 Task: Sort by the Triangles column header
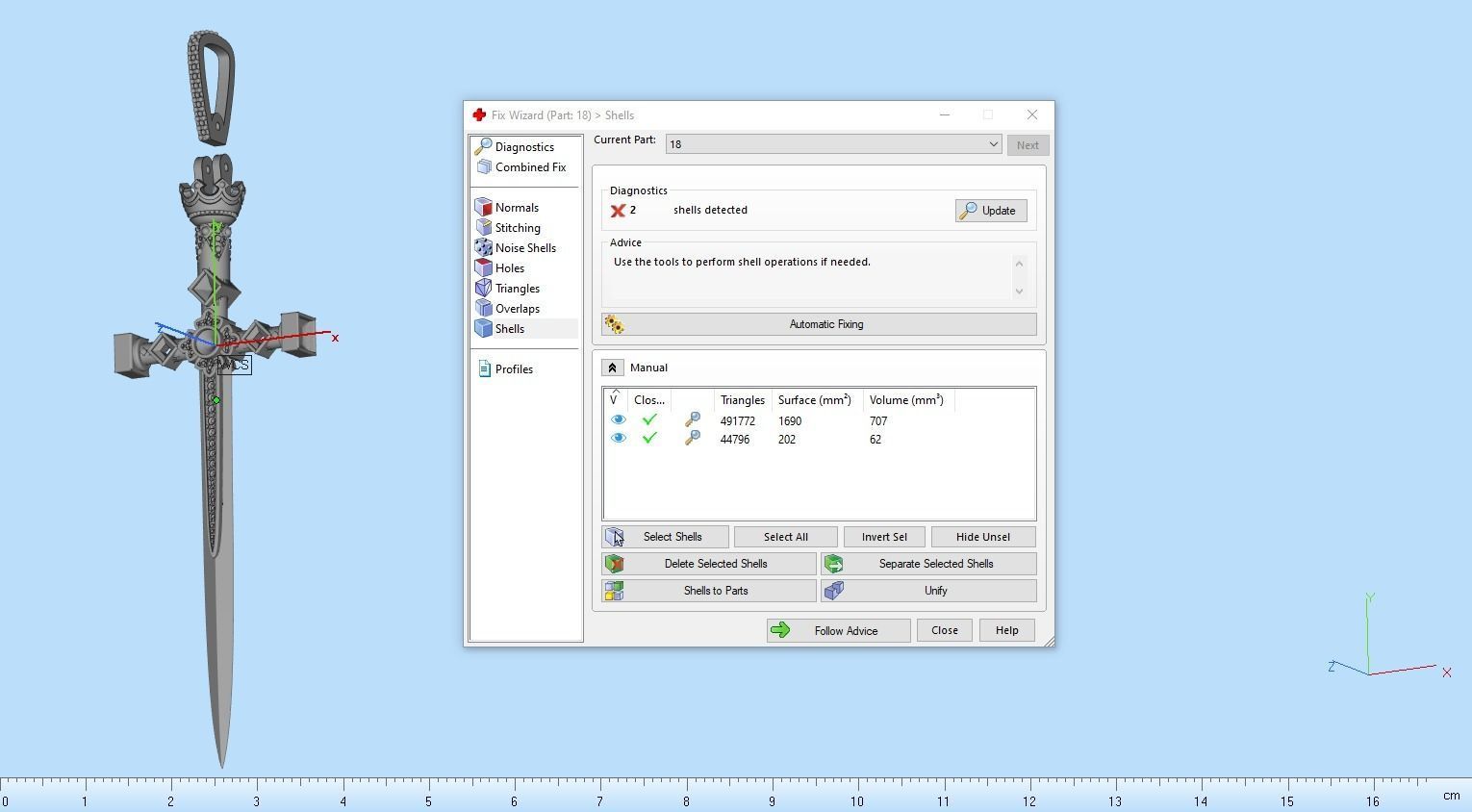pos(743,400)
